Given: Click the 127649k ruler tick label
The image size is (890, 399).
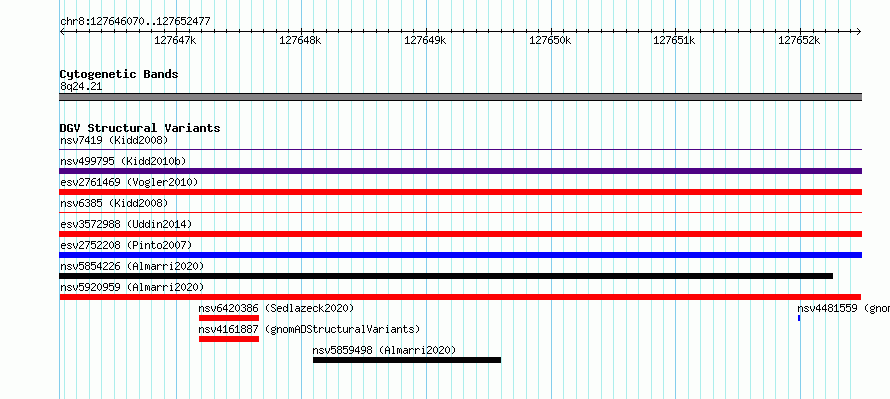Looking at the screenshot, I should coord(425,41).
